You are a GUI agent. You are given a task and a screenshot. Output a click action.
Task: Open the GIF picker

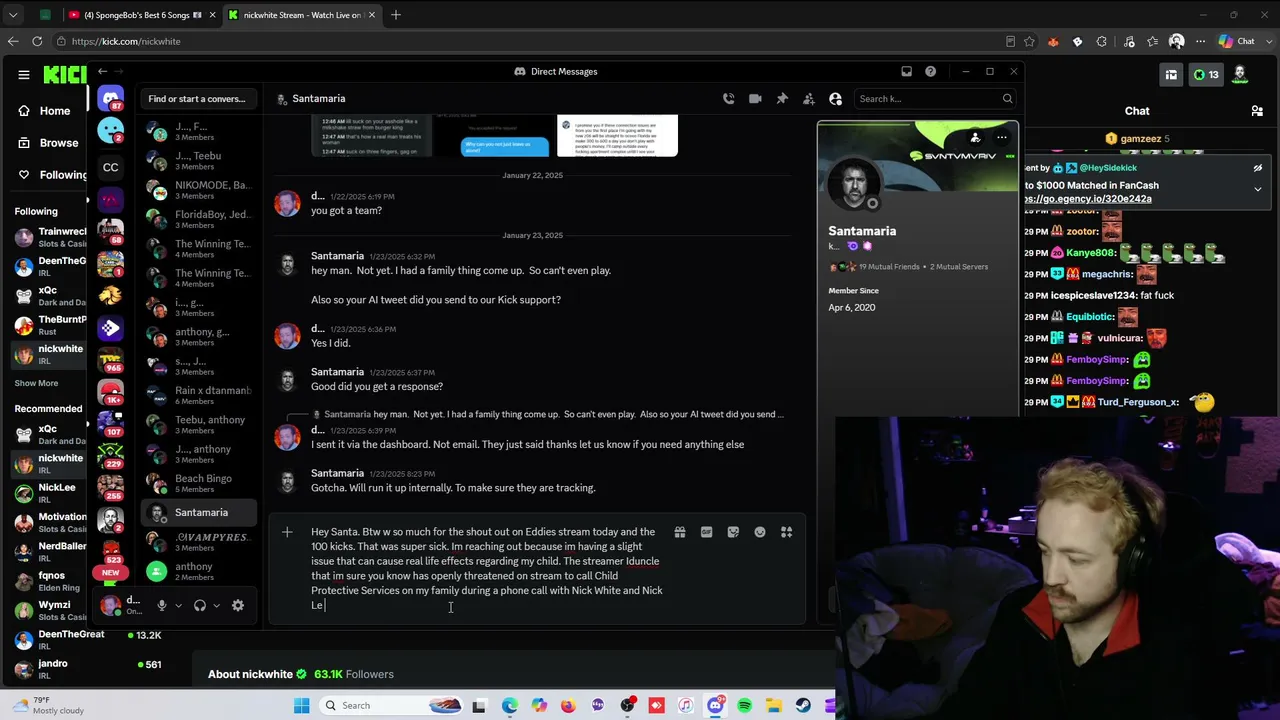[x=706, y=532]
